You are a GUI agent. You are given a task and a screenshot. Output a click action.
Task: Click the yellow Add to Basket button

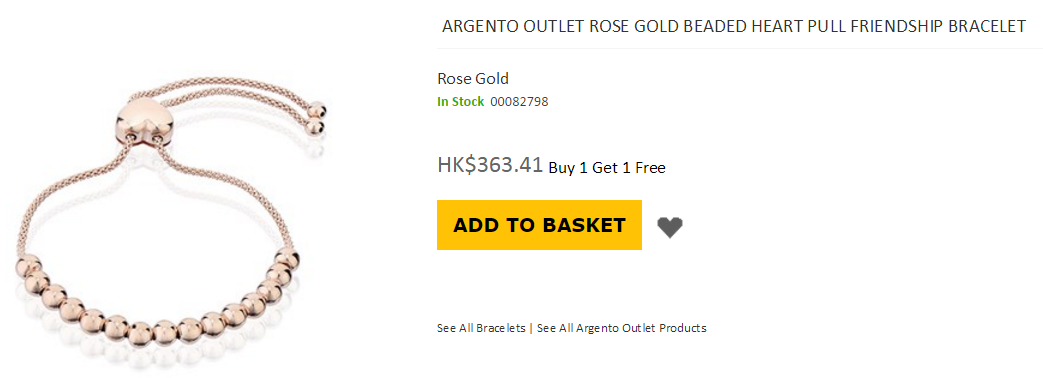(539, 225)
